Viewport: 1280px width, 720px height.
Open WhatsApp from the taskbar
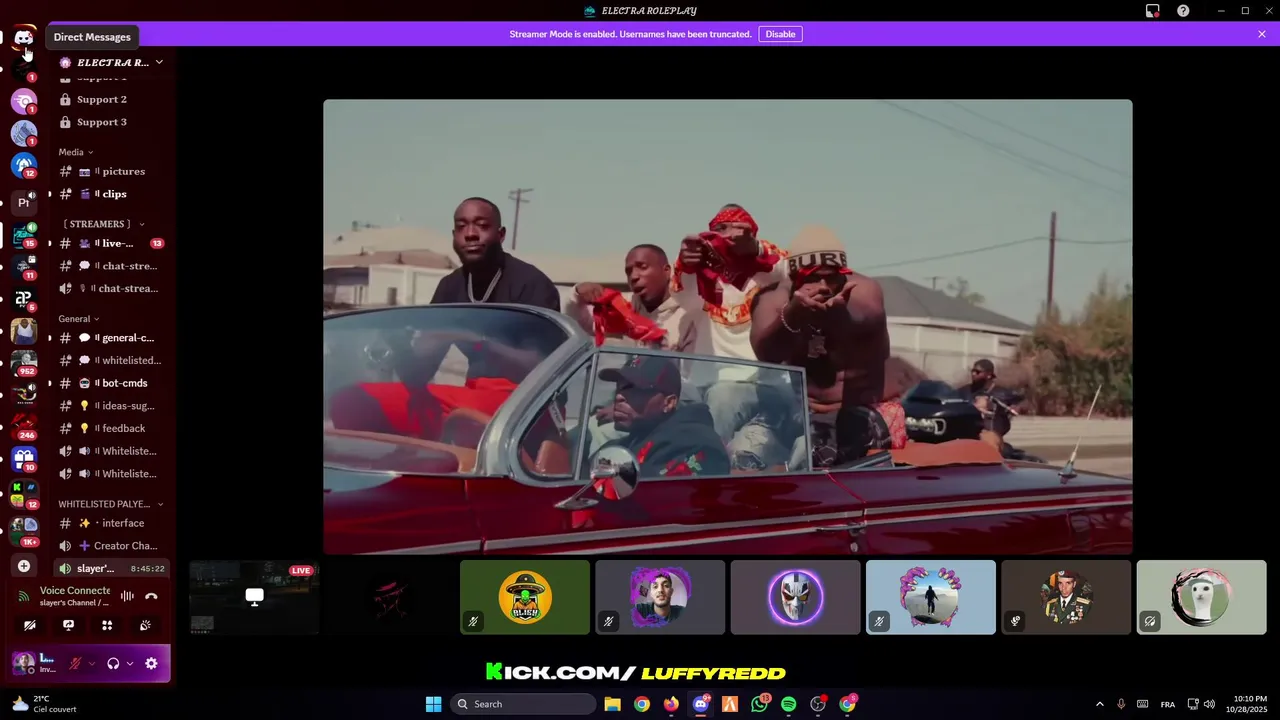pyautogui.click(x=759, y=704)
